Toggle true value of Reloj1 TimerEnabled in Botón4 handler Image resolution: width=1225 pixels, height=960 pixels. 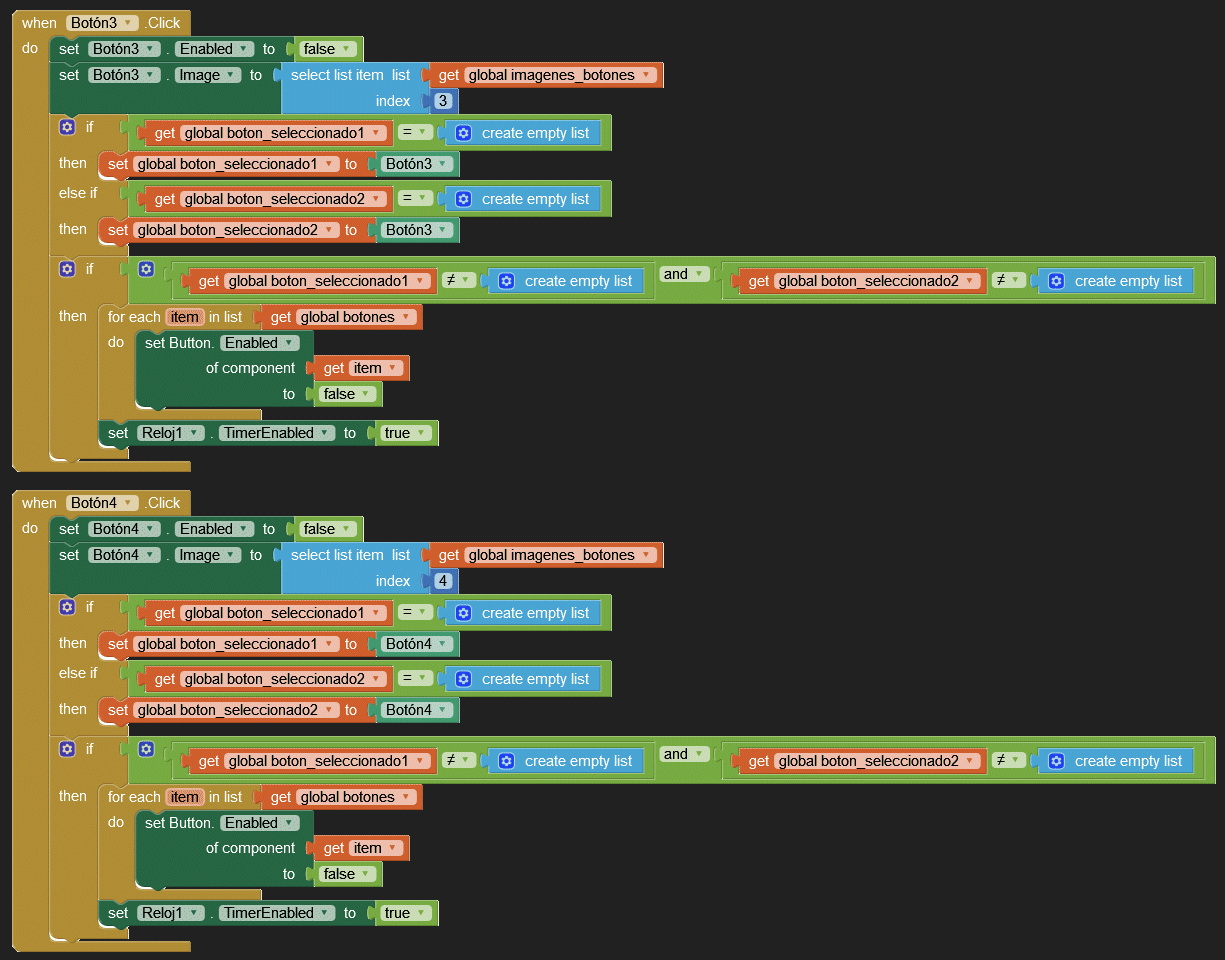(x=404, y=913)
